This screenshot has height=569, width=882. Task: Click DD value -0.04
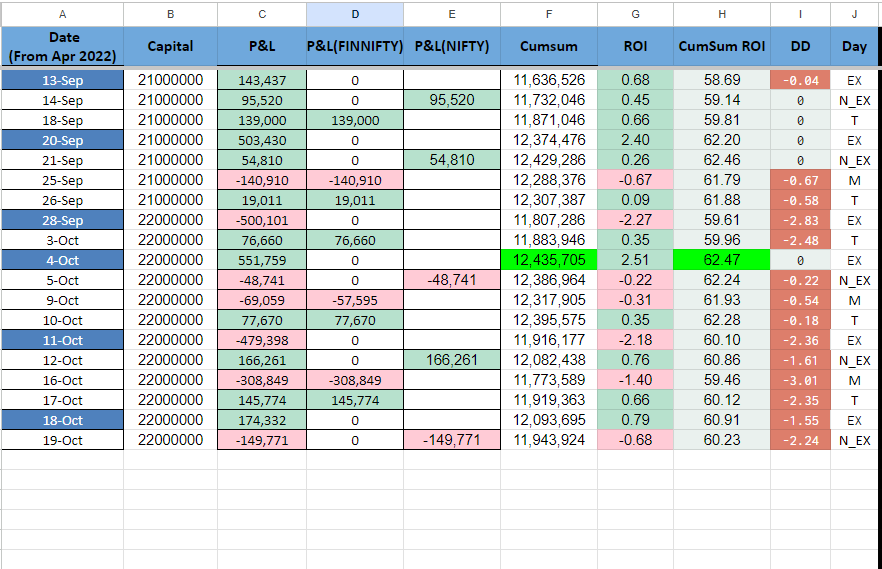click(x=800, y=80)
